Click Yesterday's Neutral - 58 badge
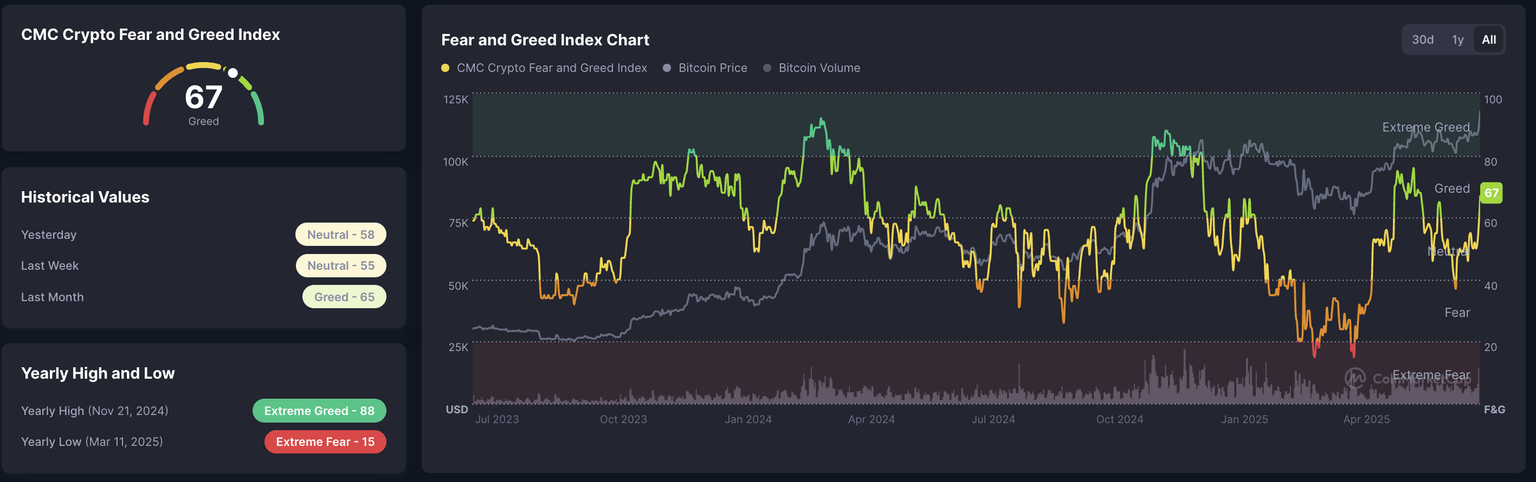 [340, 235]
